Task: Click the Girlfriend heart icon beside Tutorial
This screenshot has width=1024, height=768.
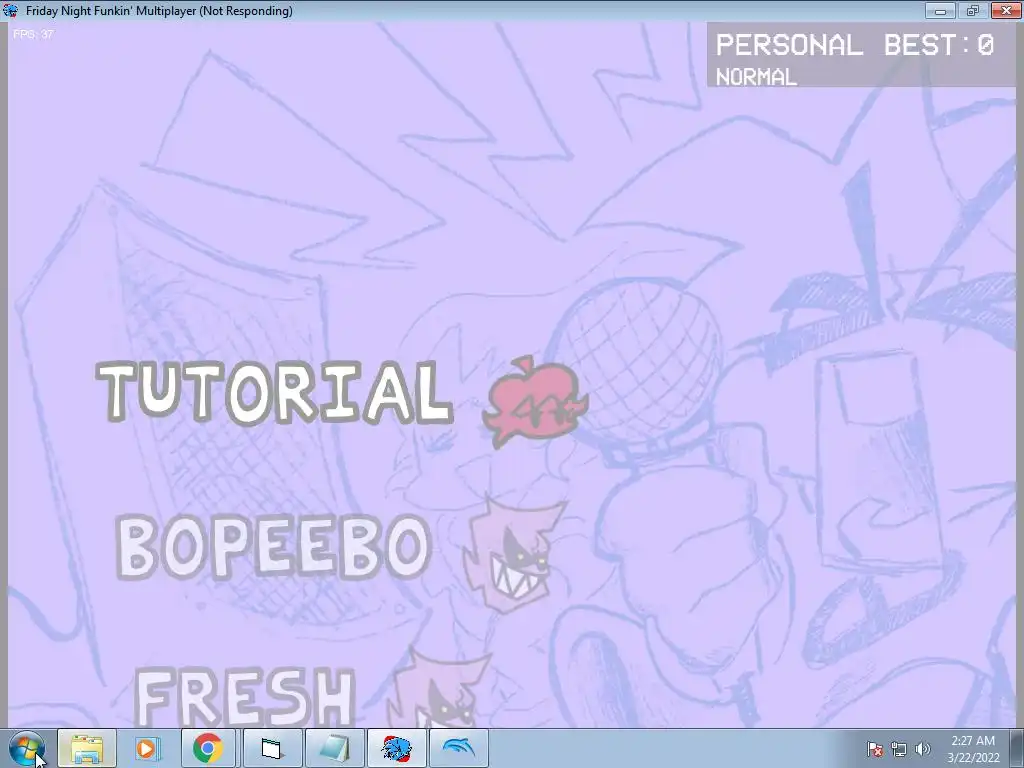Action: click(x=536, y=401)
